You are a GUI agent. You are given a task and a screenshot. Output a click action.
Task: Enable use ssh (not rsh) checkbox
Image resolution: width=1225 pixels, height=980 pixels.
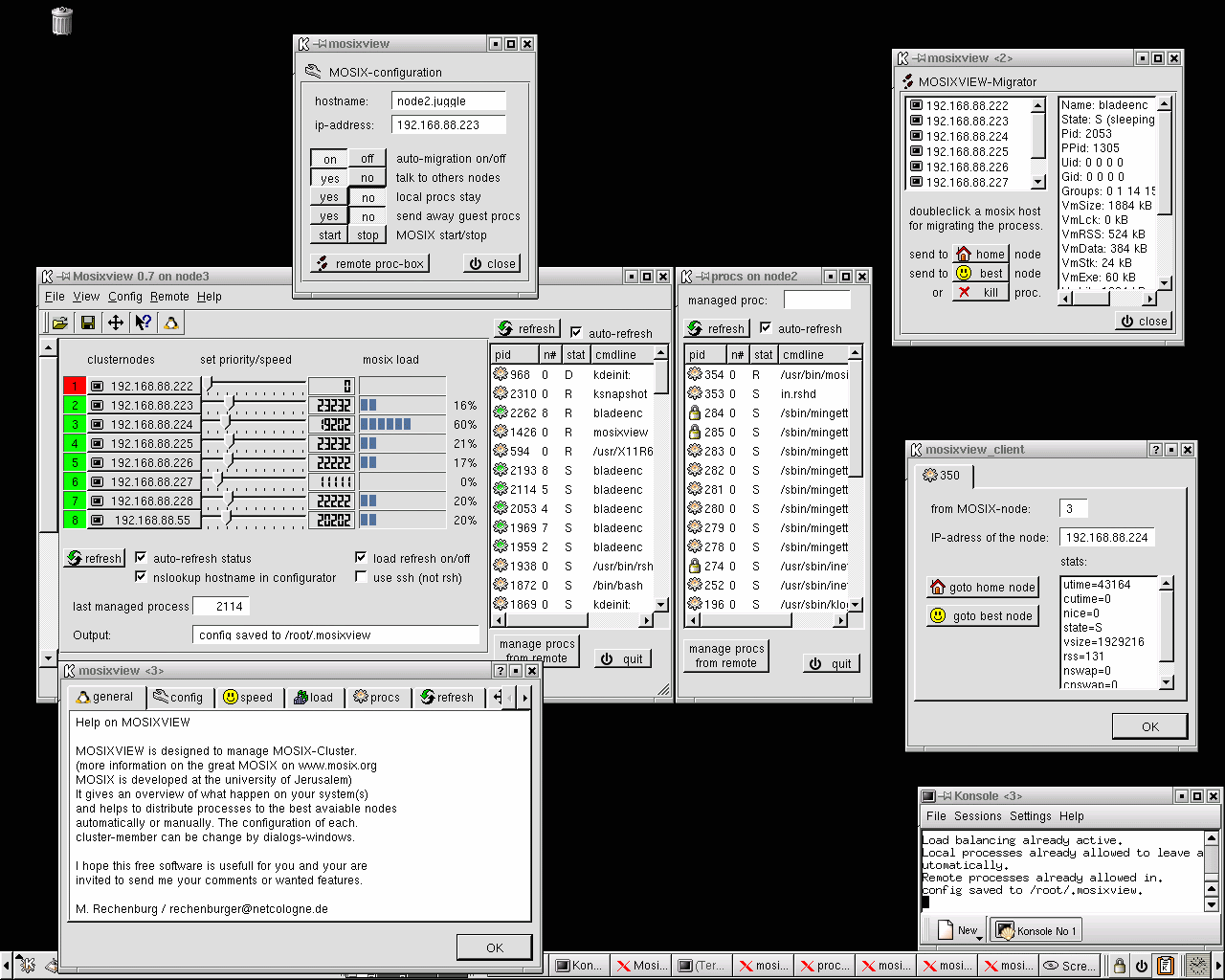360,576
